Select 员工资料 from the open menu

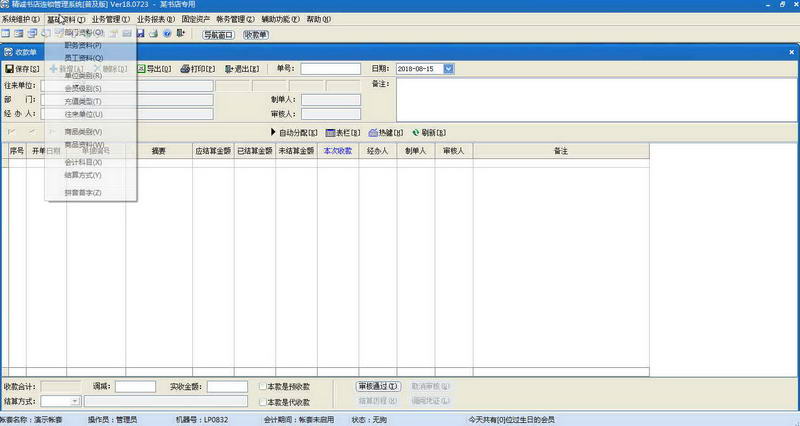tap(83, 59)
